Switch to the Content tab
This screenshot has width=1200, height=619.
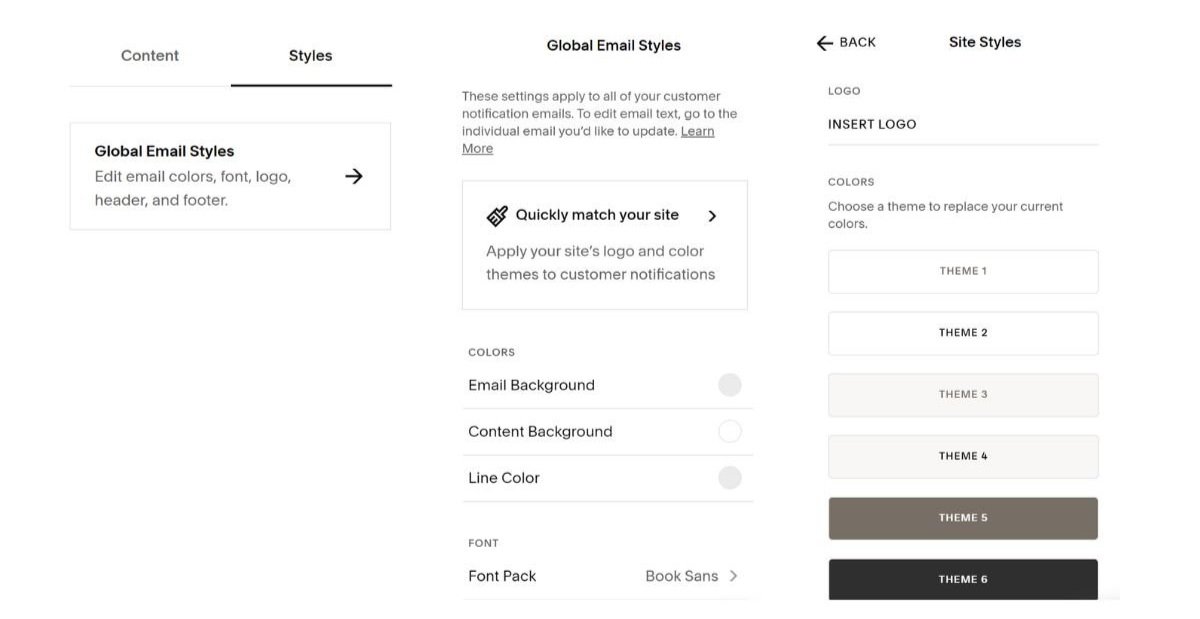pos(149,55)
